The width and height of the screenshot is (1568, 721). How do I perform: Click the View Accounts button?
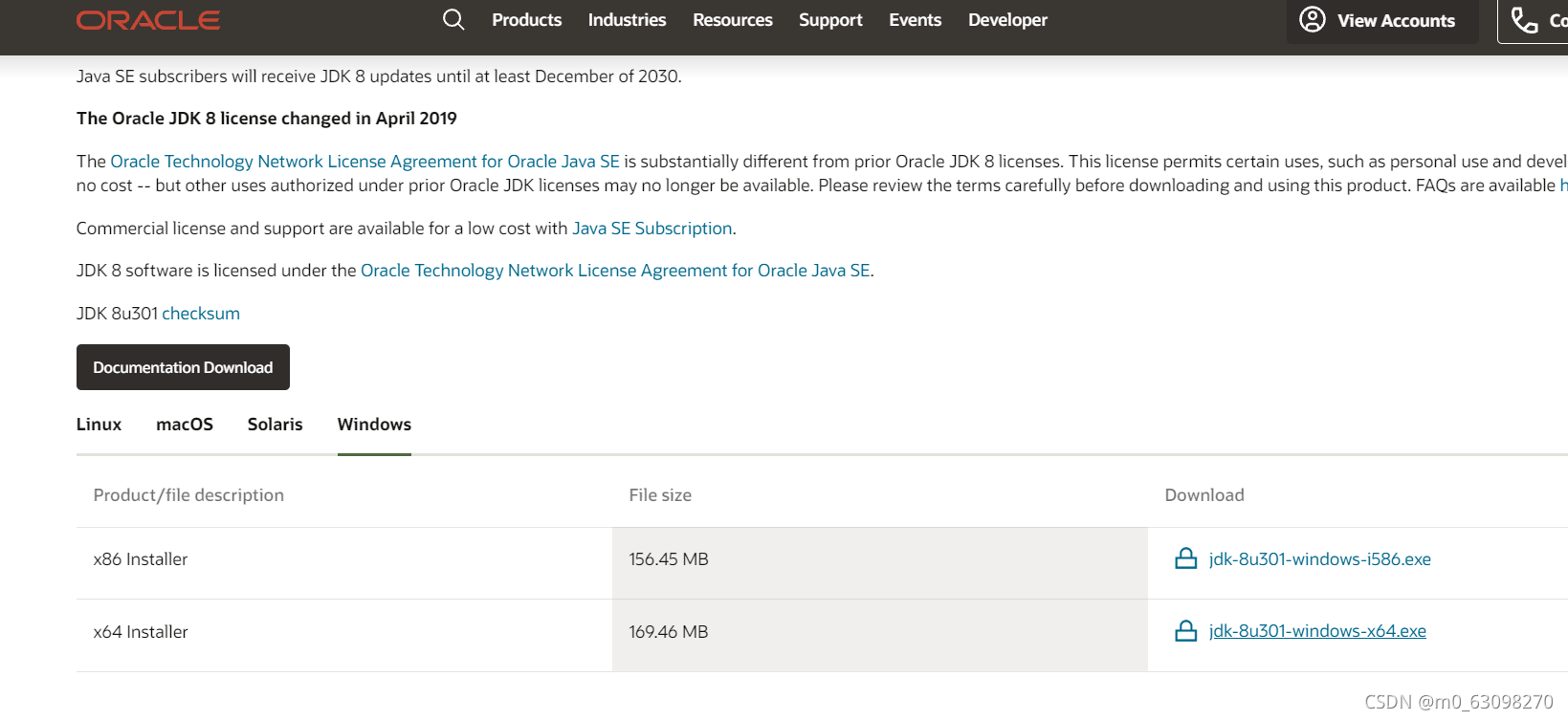coord(1382,20)
